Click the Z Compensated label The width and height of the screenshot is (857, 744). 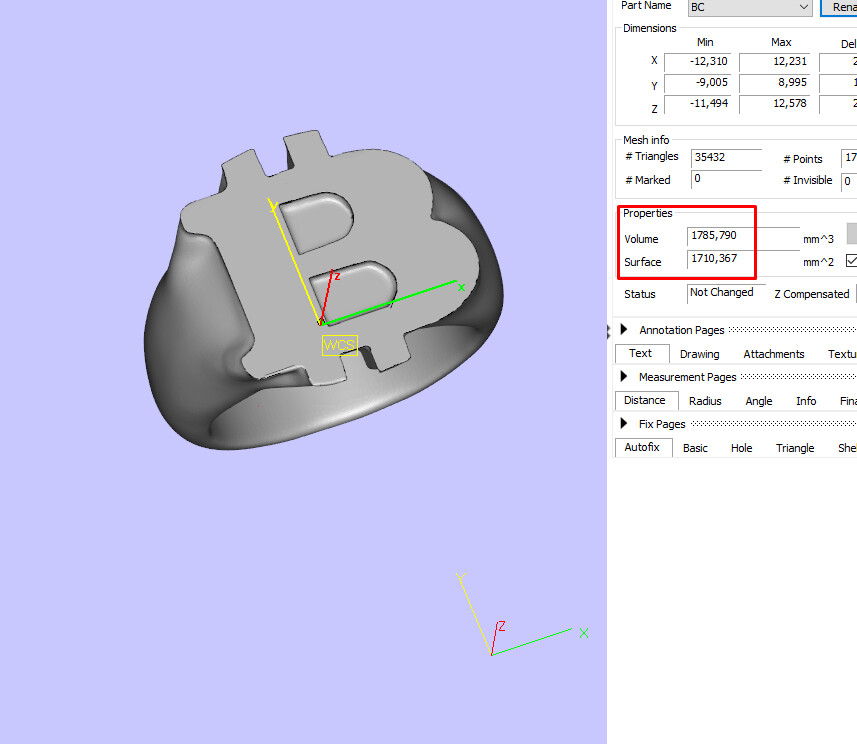[811, 294]
